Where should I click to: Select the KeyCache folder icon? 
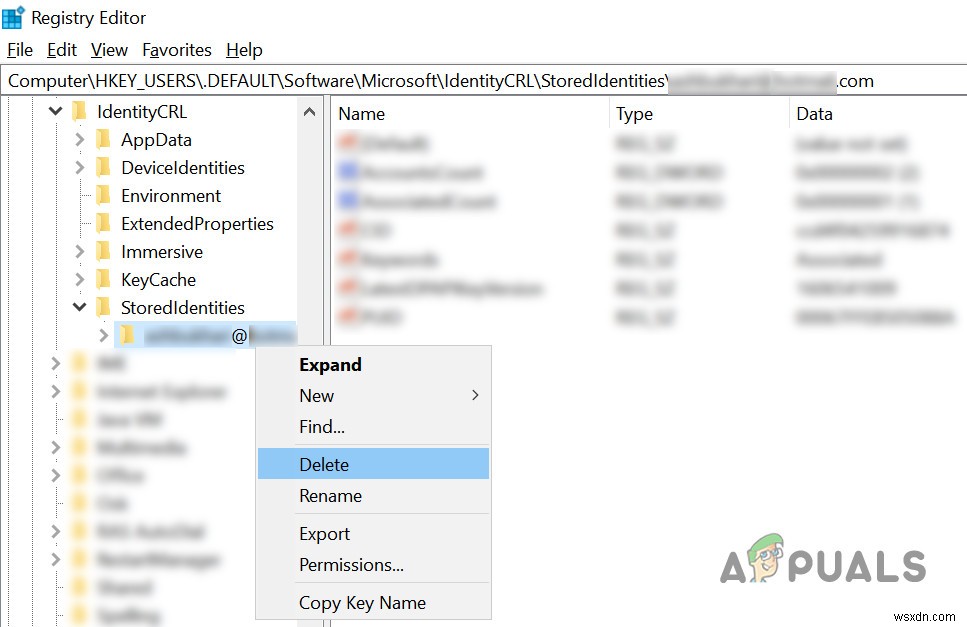[104, 280]
